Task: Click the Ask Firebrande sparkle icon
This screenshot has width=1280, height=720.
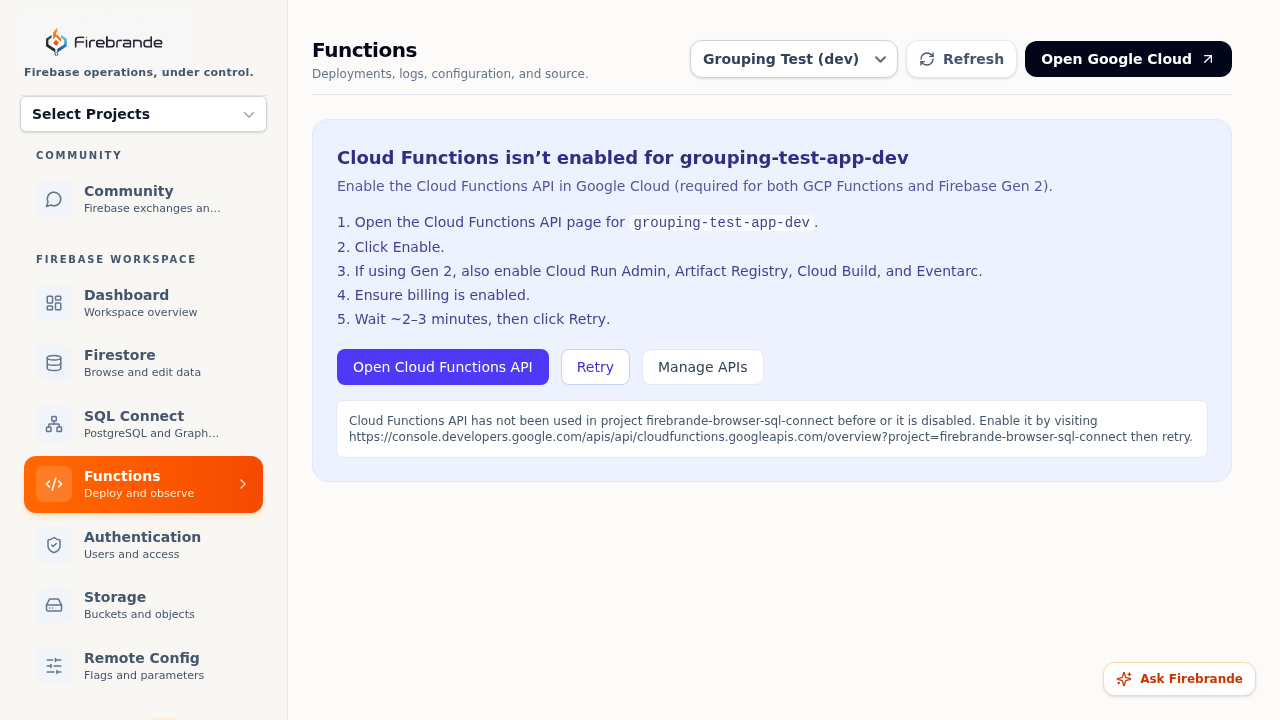Action: point(1124,679)
